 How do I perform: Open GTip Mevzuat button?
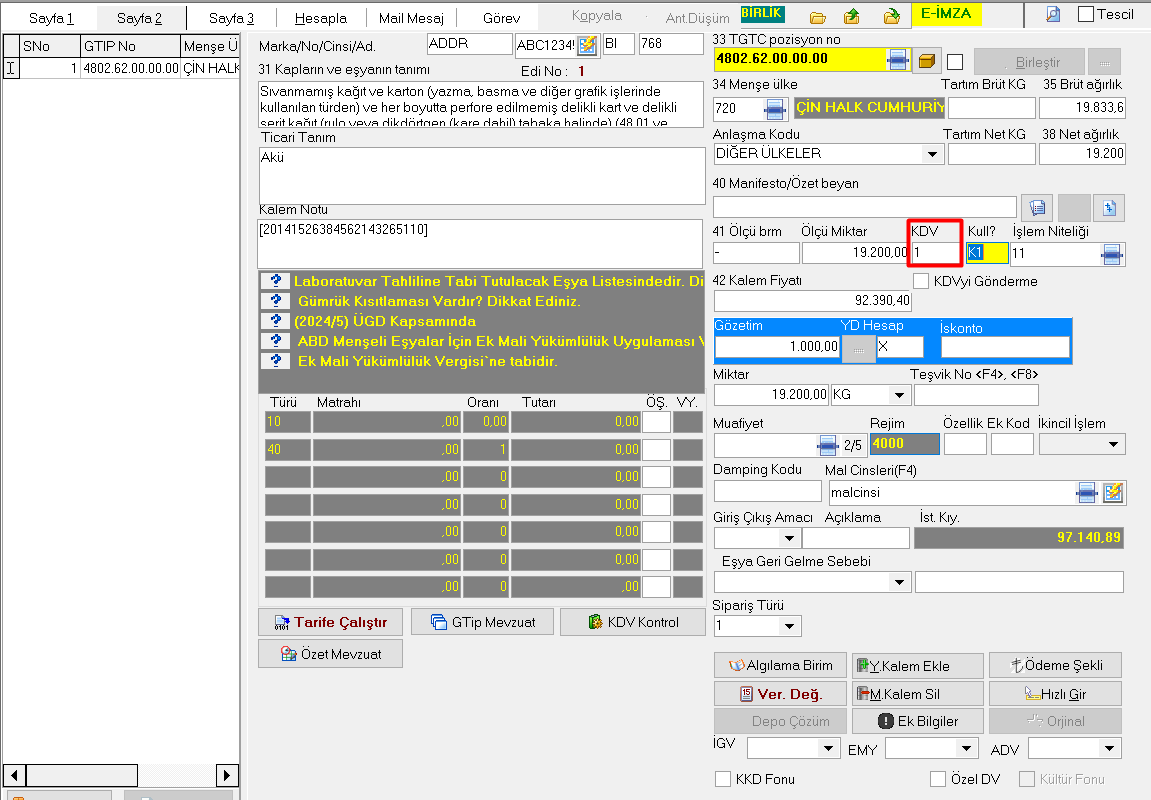(x=482, y=622)
